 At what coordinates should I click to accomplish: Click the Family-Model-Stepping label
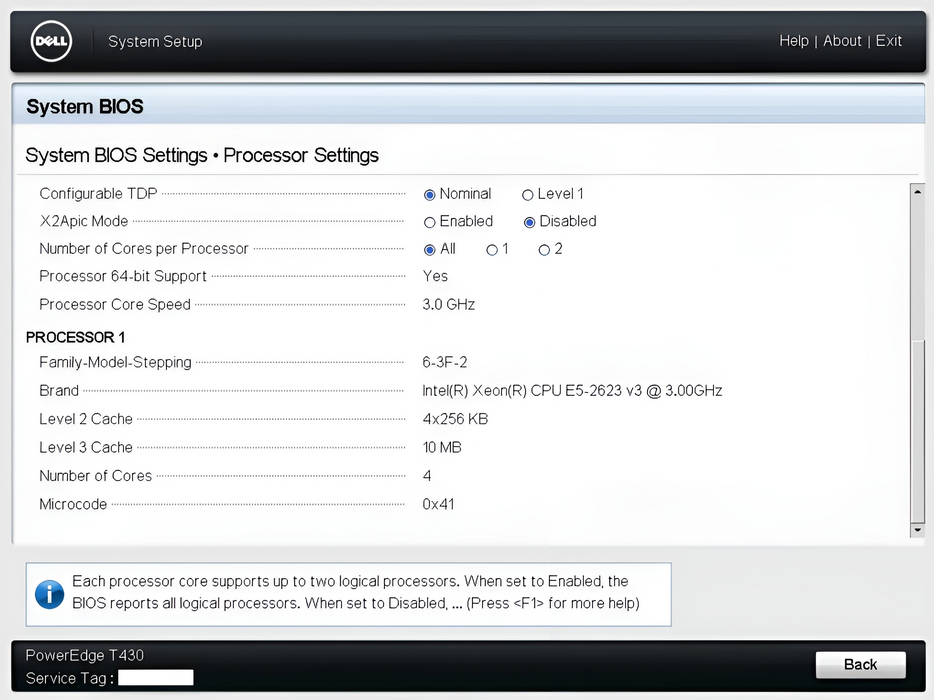tap(116, 362)
